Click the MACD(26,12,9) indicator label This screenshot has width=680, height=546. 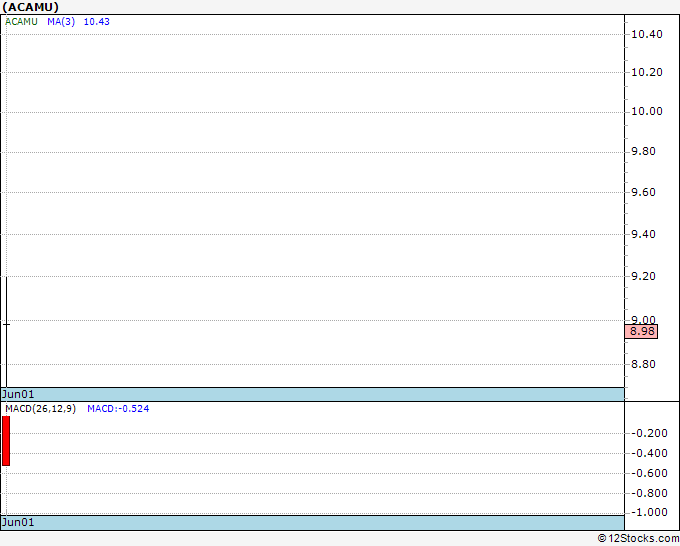tap(41, 409)
